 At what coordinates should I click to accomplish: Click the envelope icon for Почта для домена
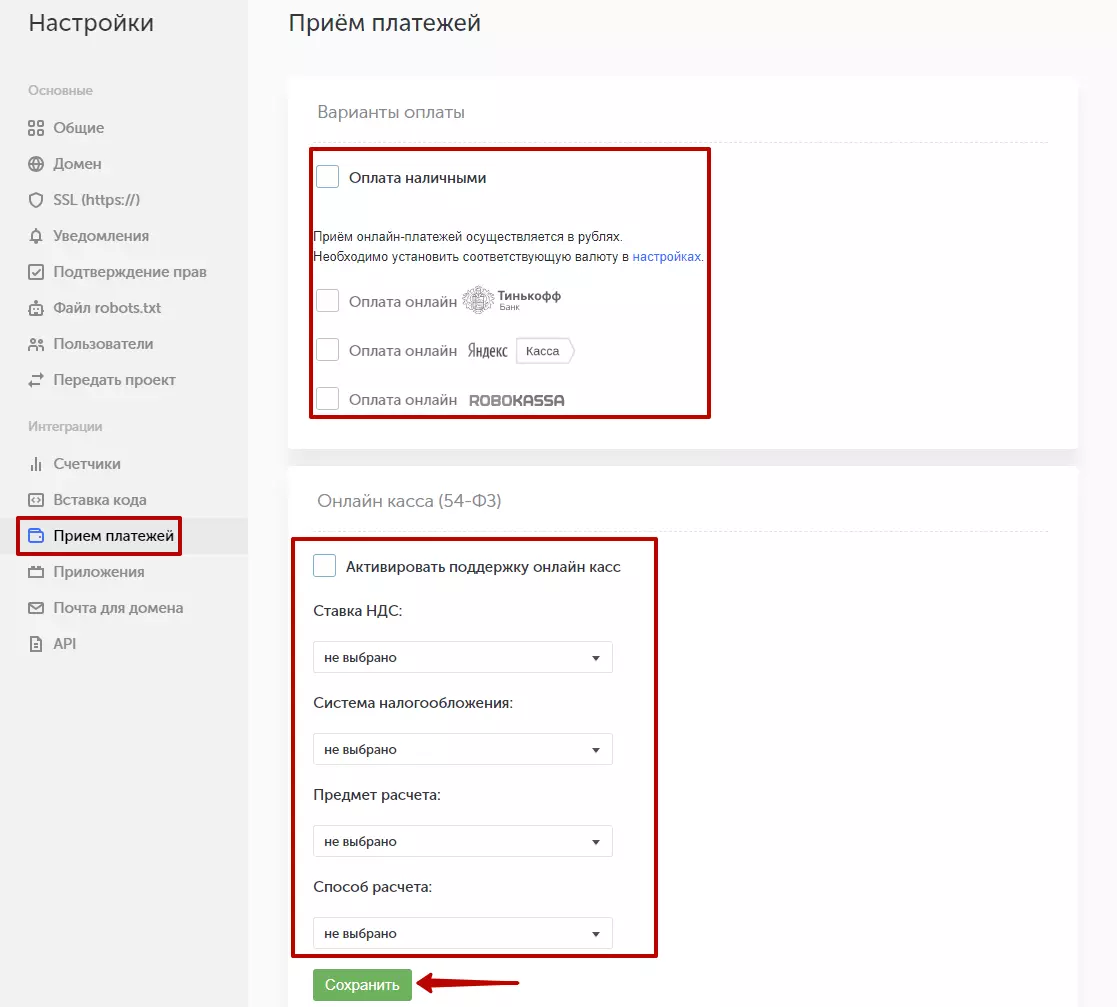36,608
